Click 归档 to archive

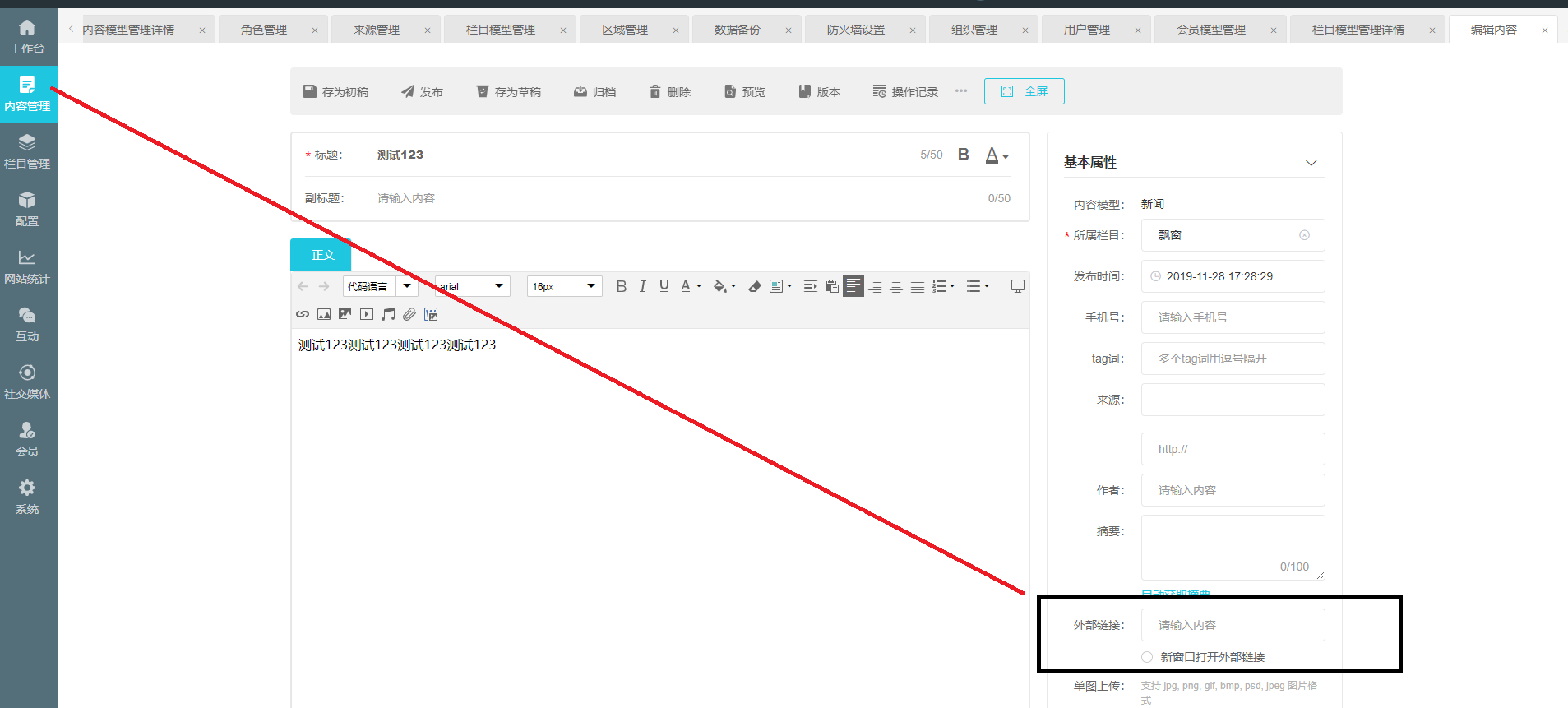pyautogui.click(x=594, y=92)
